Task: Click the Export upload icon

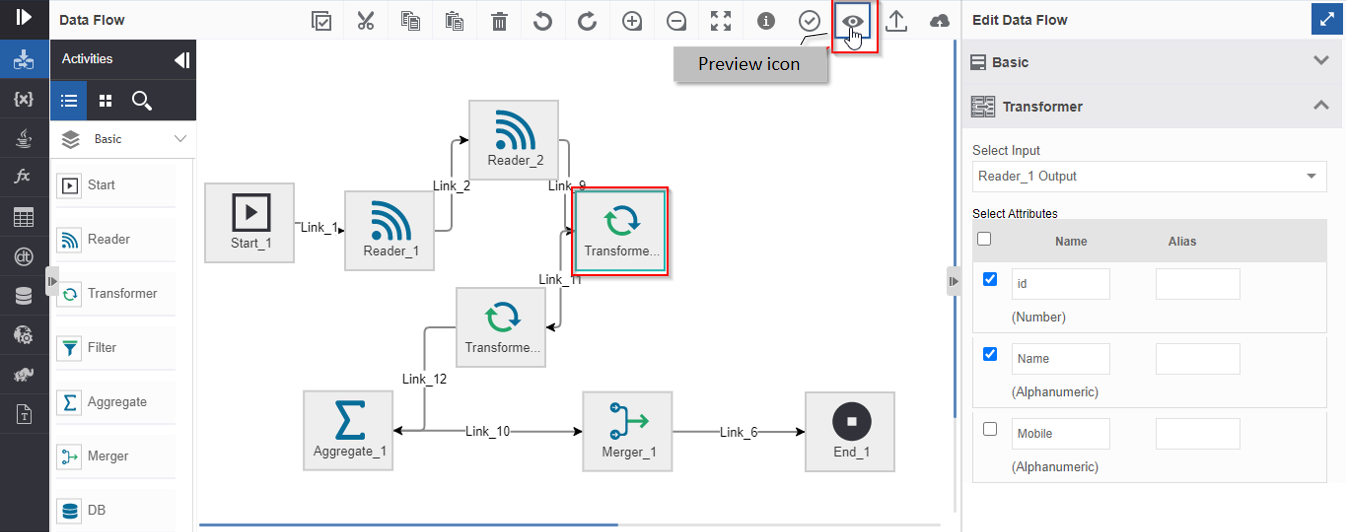Action: click(x=896, y=21)
